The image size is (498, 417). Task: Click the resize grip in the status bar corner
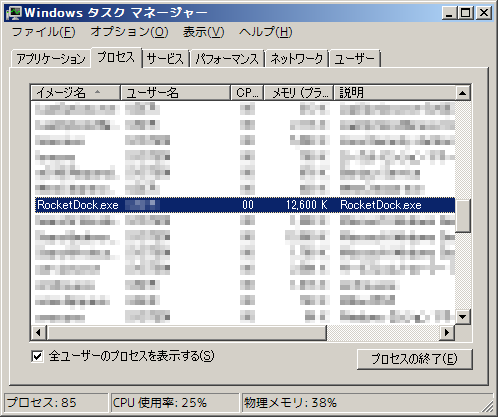tap(488, 407)
